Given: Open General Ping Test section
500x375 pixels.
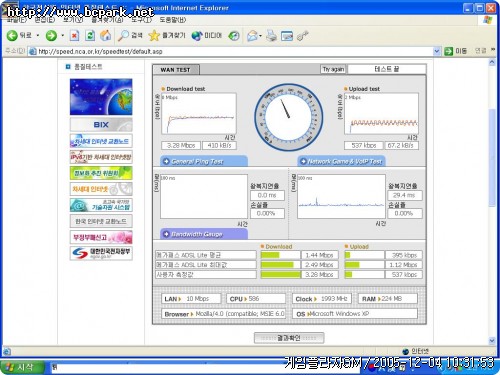Looking at the screenshot, I should coord(204,161).
